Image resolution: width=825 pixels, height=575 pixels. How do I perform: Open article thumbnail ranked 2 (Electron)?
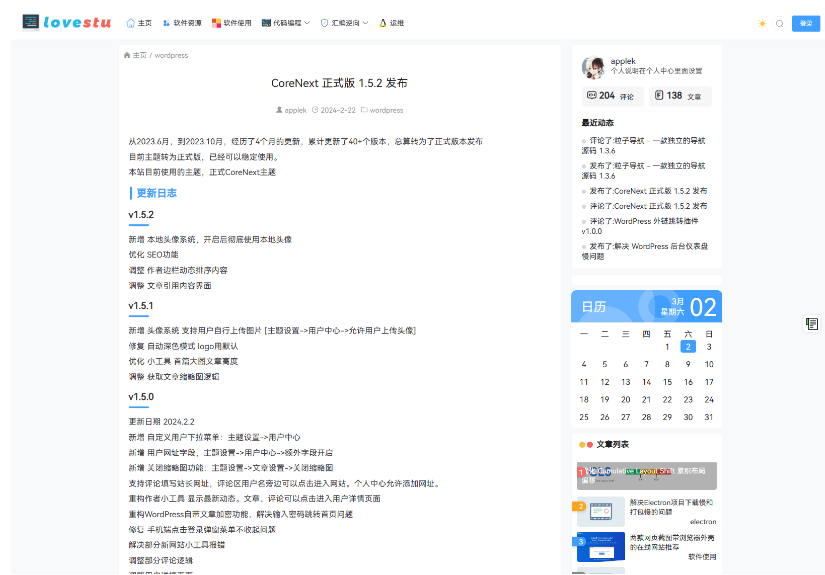pos(601,511)
